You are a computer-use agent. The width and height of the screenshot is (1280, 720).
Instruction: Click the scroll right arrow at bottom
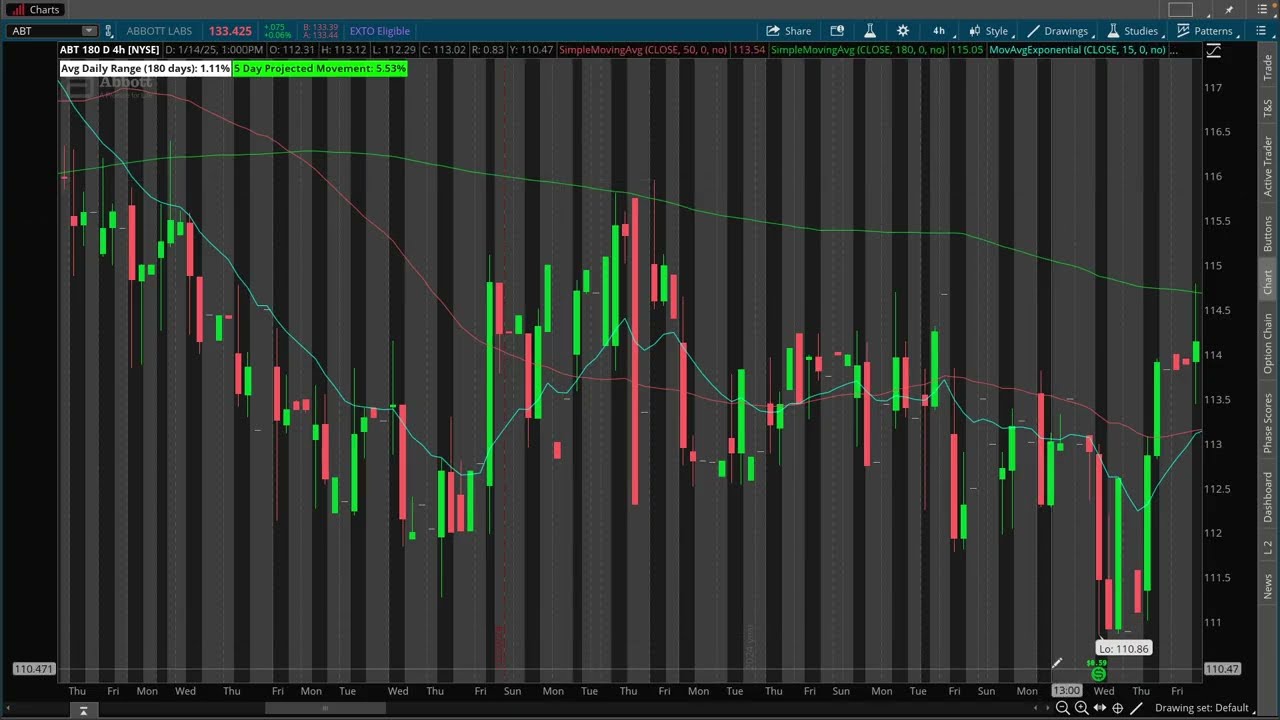pos(1047,708)
